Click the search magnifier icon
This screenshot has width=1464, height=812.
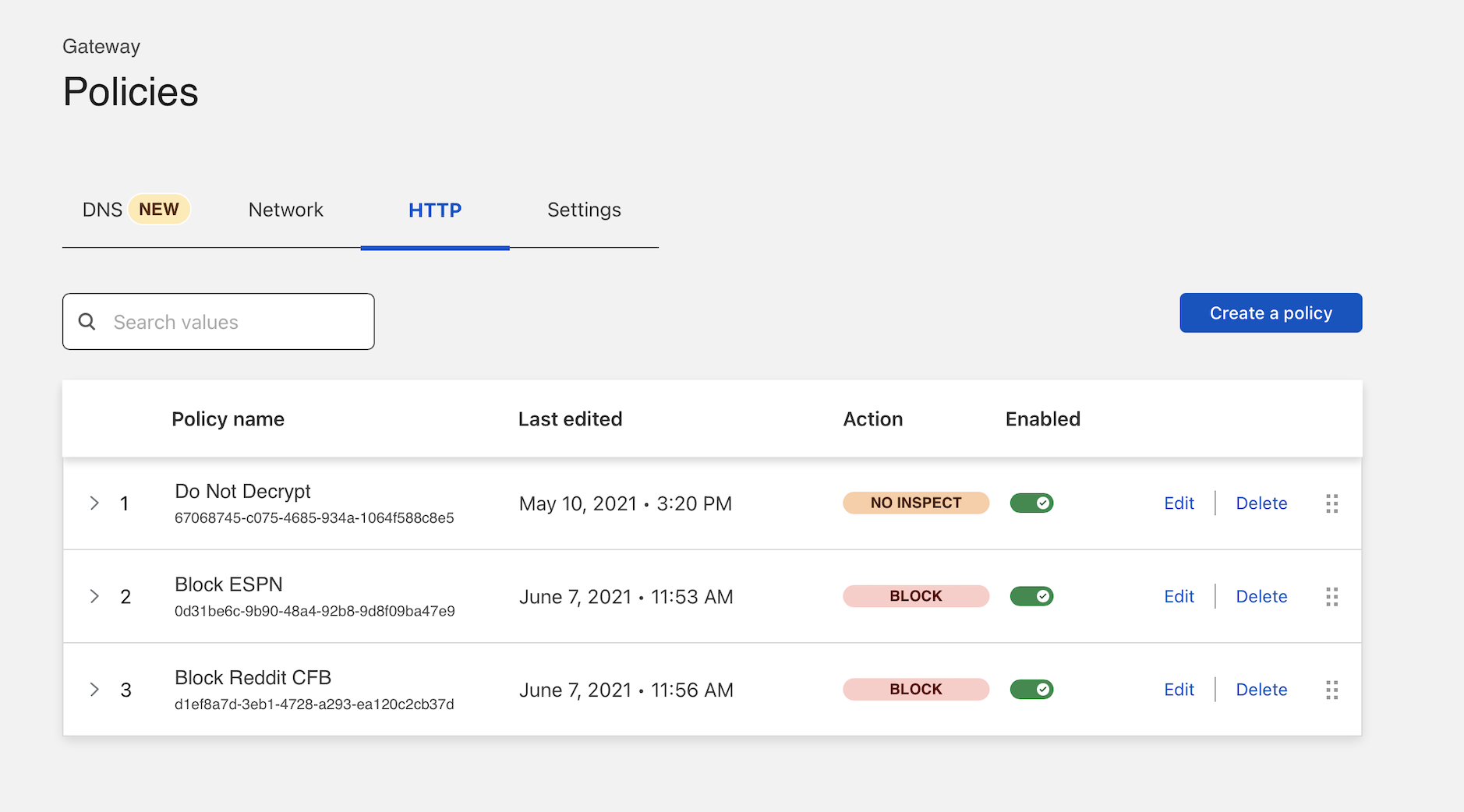click(87, 322)
